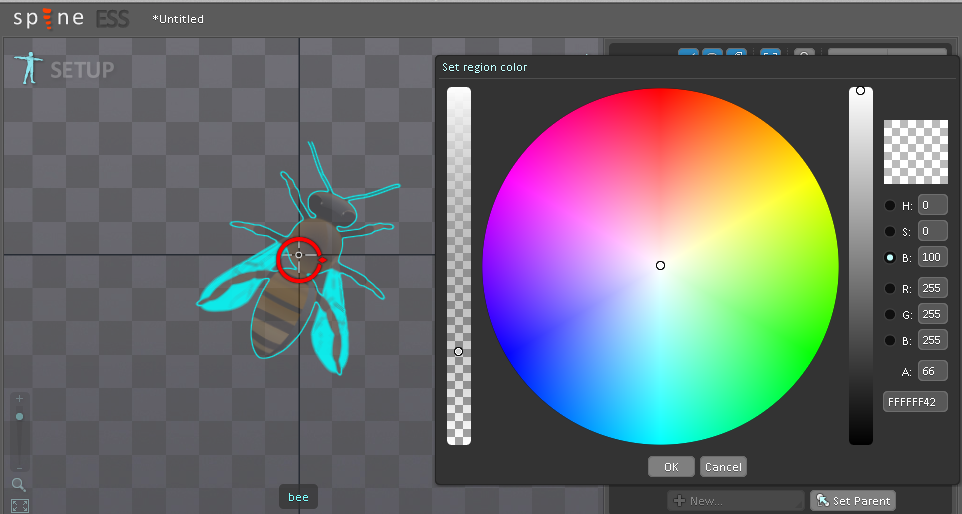This screenshot has width=962, height=514.
Task: Click the New... button
Action: pos(736,500)
